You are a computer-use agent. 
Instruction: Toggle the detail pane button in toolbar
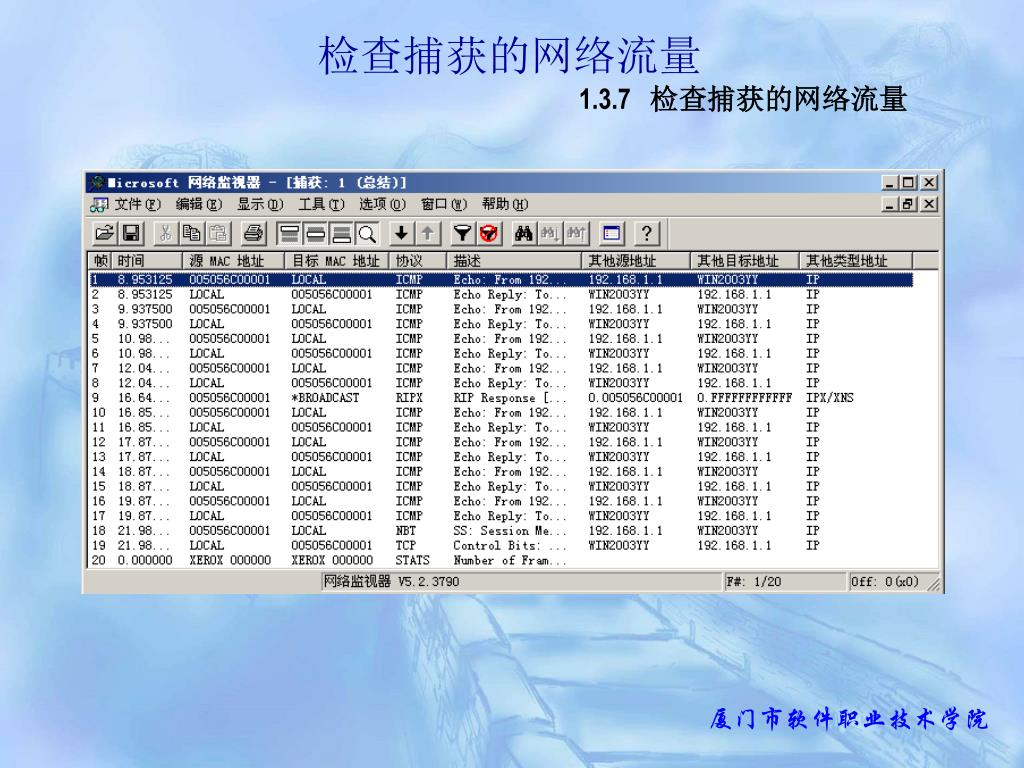click(315, 233)
